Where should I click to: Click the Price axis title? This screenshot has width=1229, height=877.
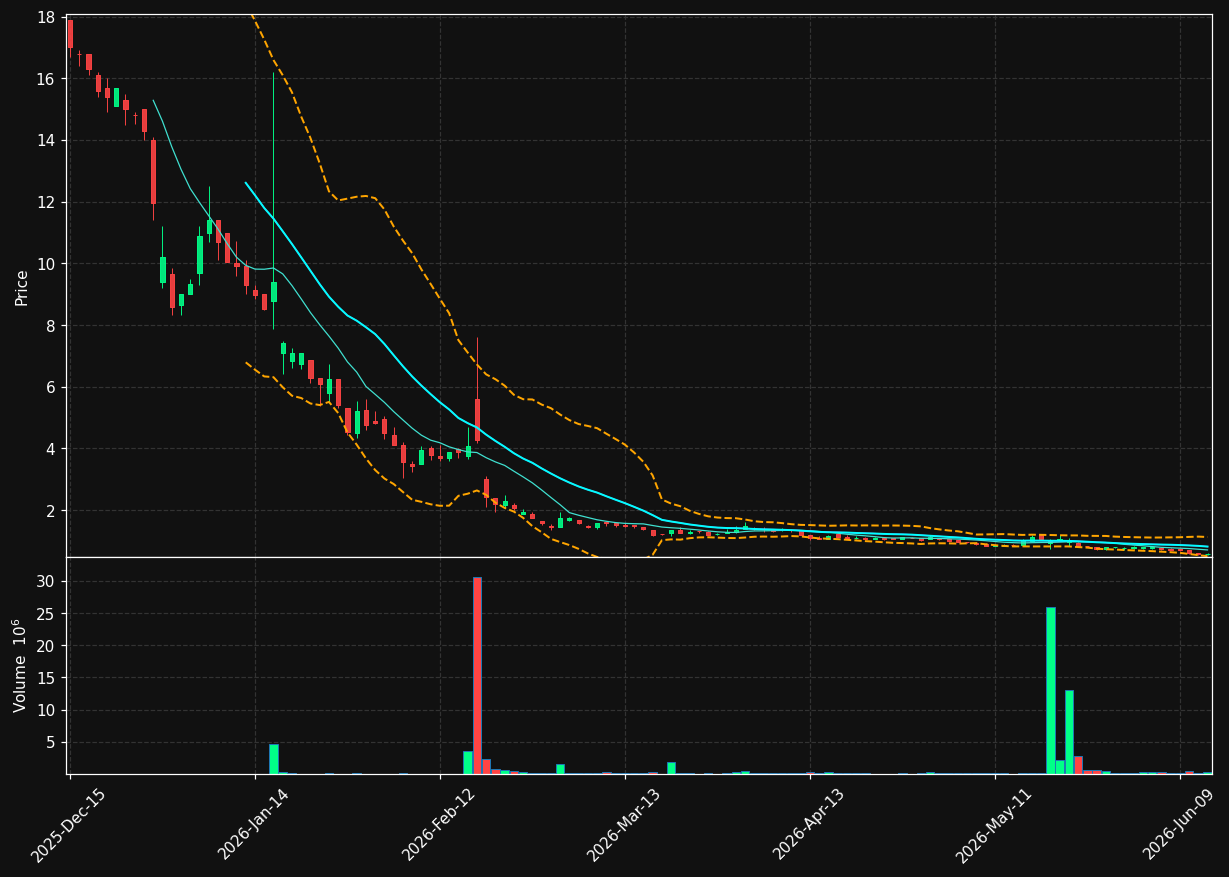click(x=22, y=287)
